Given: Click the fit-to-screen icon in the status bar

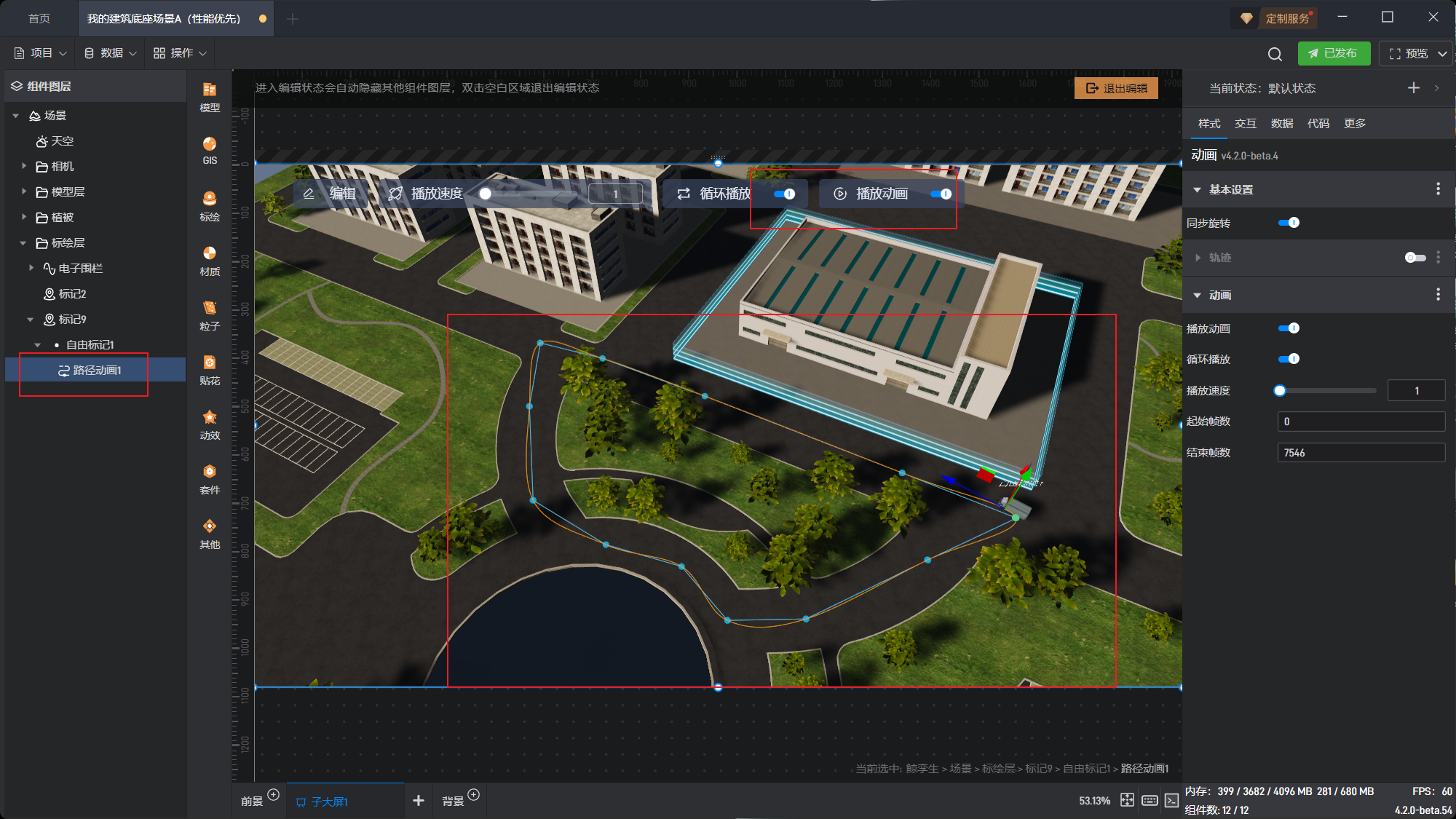Looking at the screenshot, I should 1127,800.
